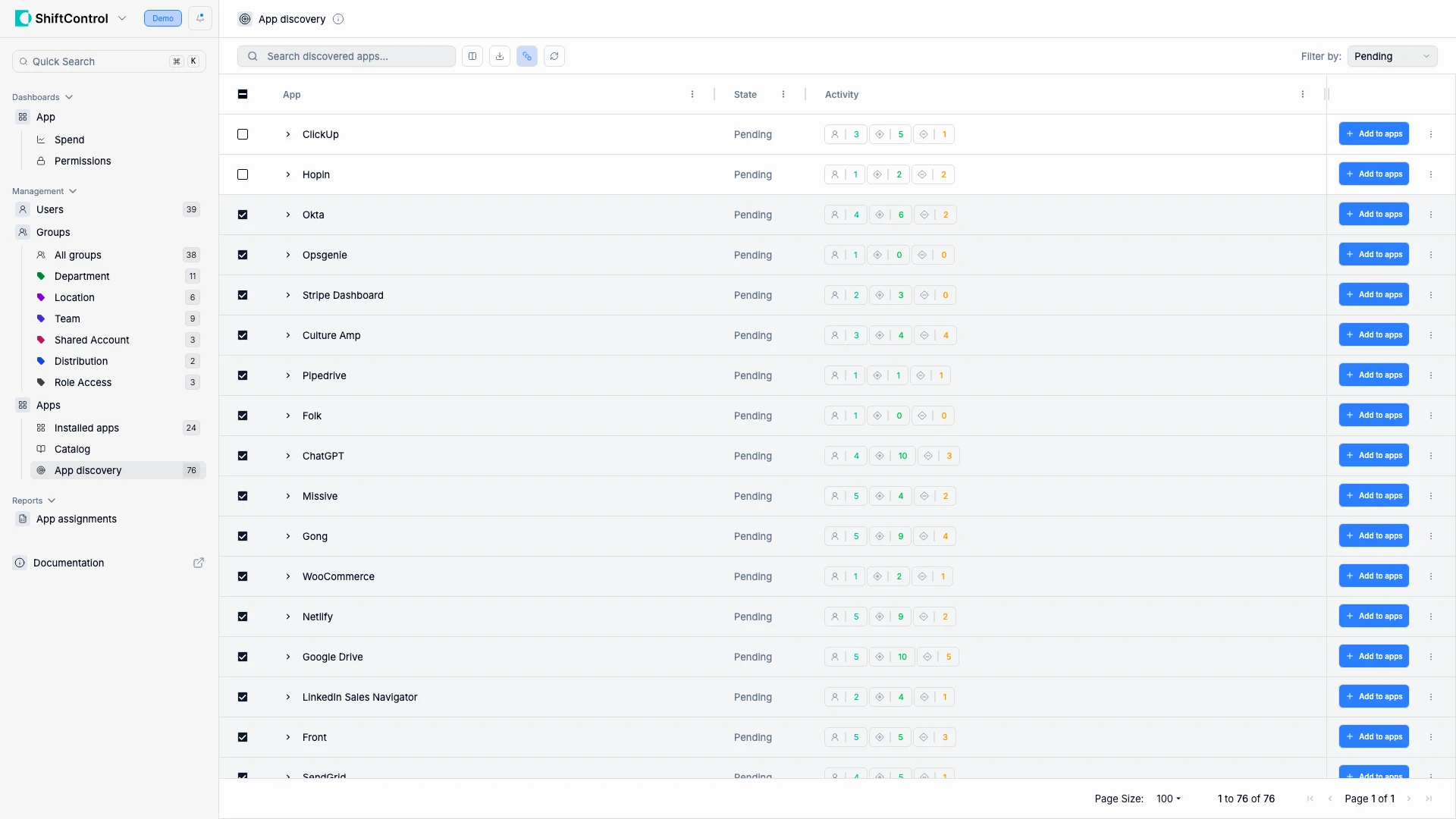Open Installed apps in the sidebar
The image size is (1456, 819).
pyautogui.click(x=86, y=428)
